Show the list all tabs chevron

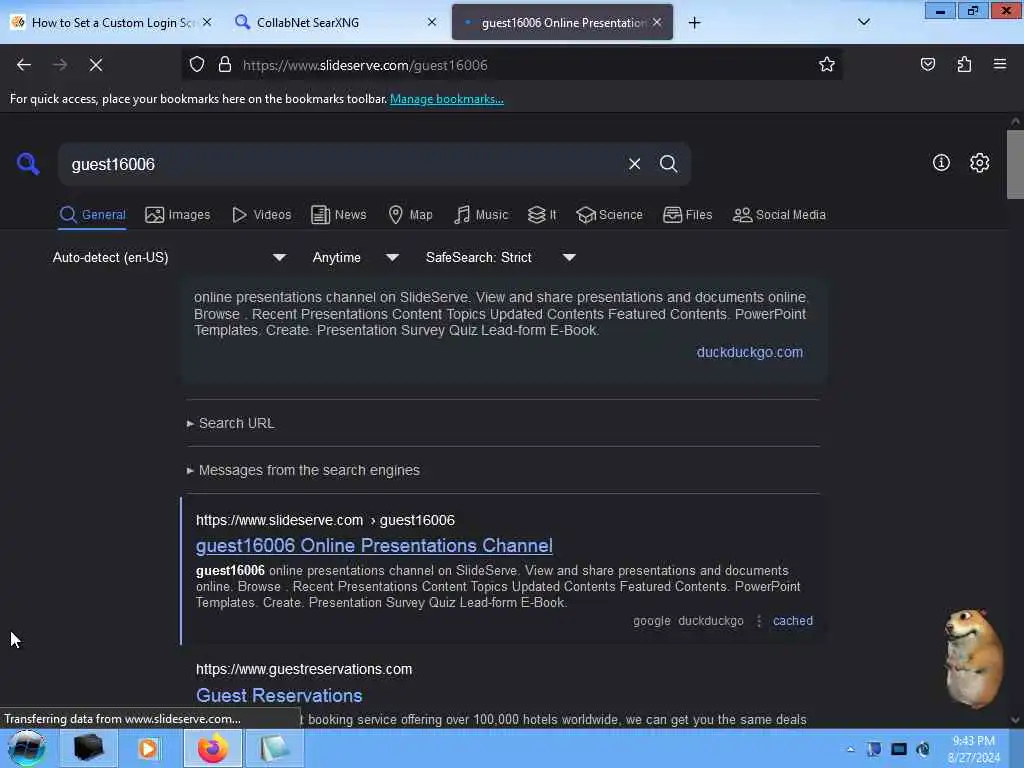863,22
